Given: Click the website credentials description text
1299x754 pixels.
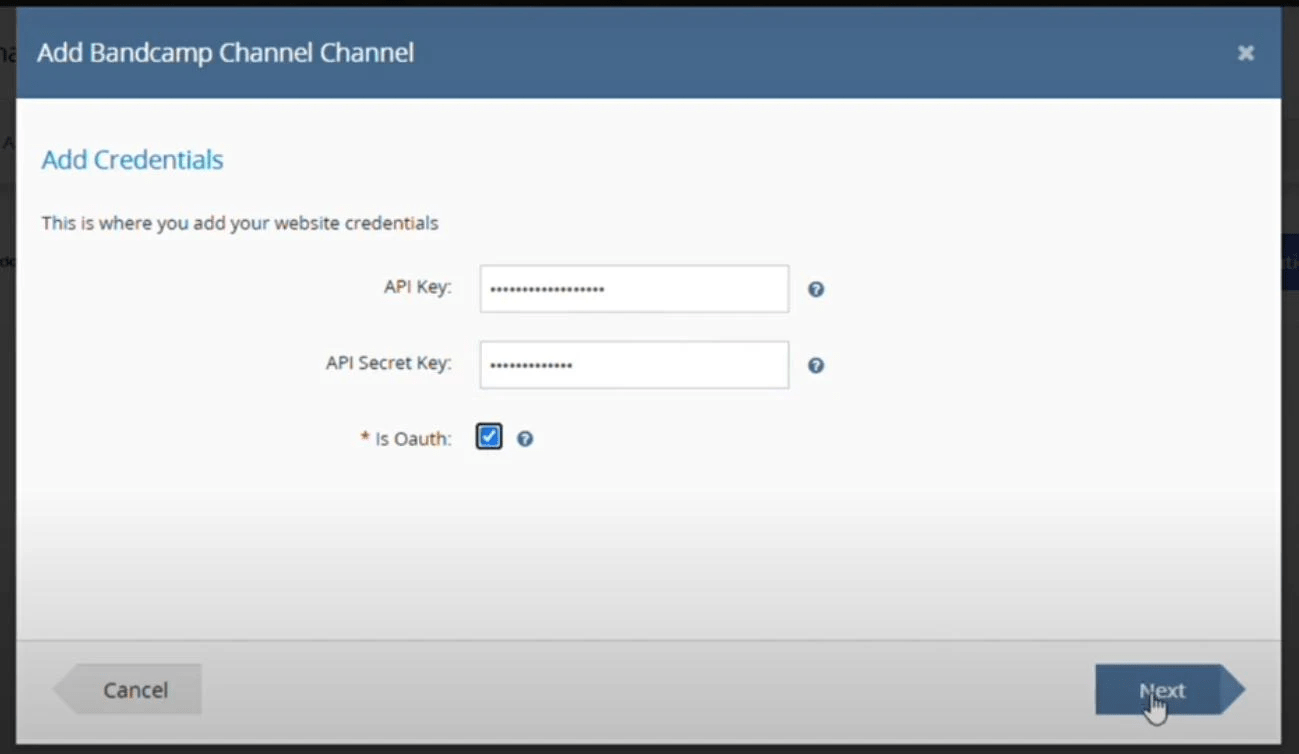Looking at the screenshot, I should (x=240, y=223).
